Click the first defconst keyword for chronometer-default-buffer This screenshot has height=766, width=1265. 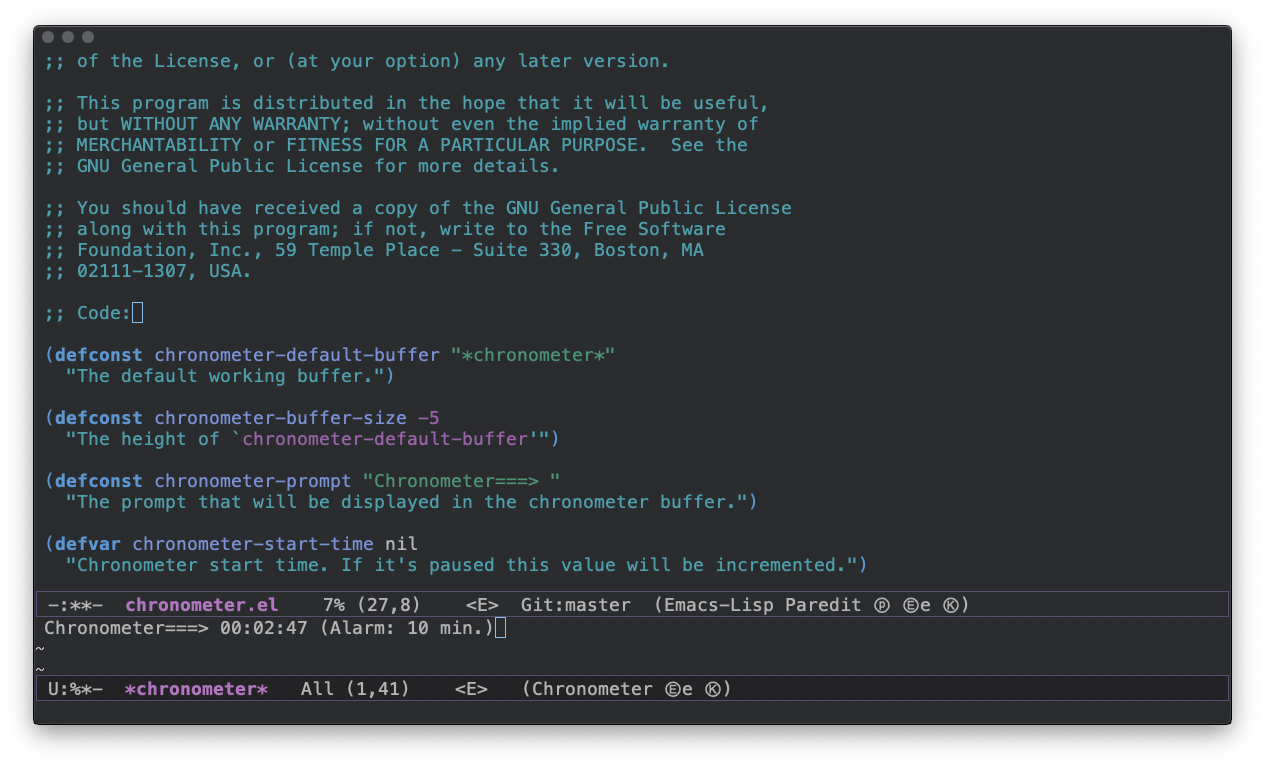[99, 355]
